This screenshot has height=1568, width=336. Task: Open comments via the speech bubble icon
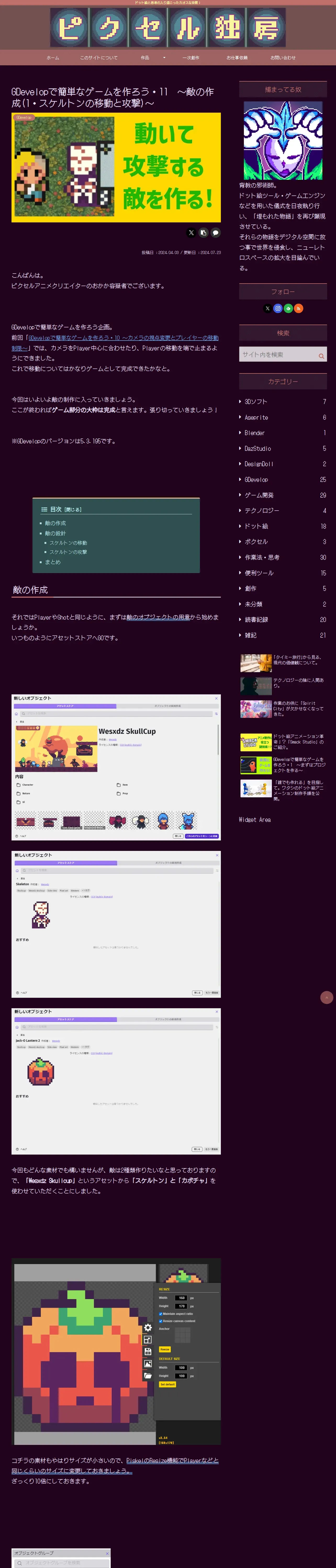click(215, 233)
